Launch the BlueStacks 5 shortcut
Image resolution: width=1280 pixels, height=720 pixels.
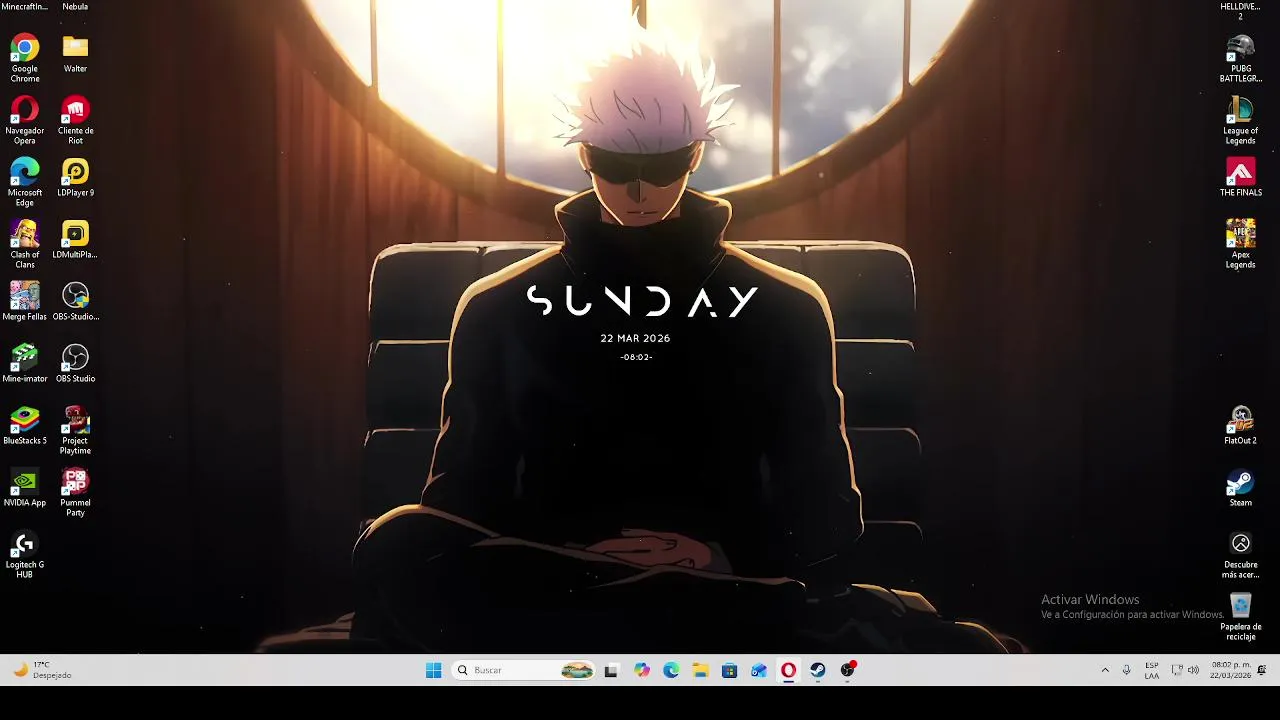click(x=25, y=424)
